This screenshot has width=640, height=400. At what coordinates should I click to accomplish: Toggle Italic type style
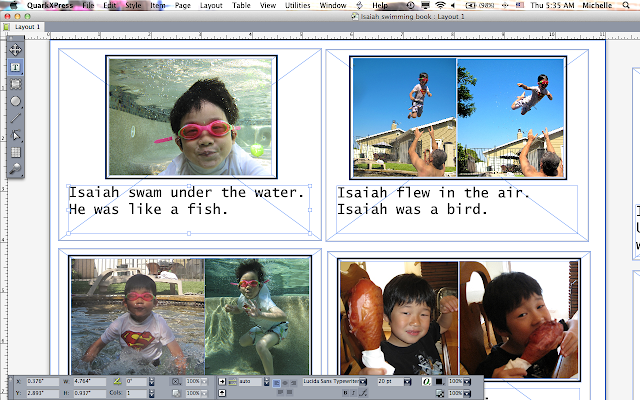353,393
